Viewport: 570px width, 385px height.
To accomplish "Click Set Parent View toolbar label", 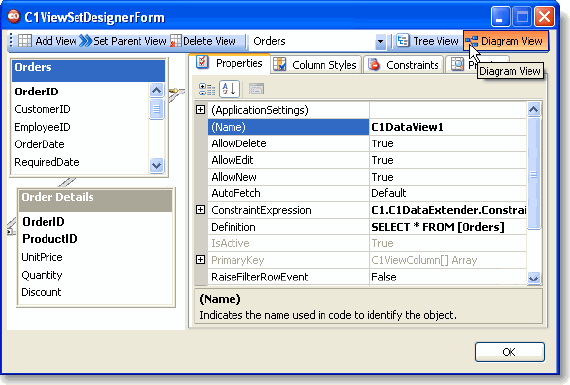I will click(x=130, y=41).
